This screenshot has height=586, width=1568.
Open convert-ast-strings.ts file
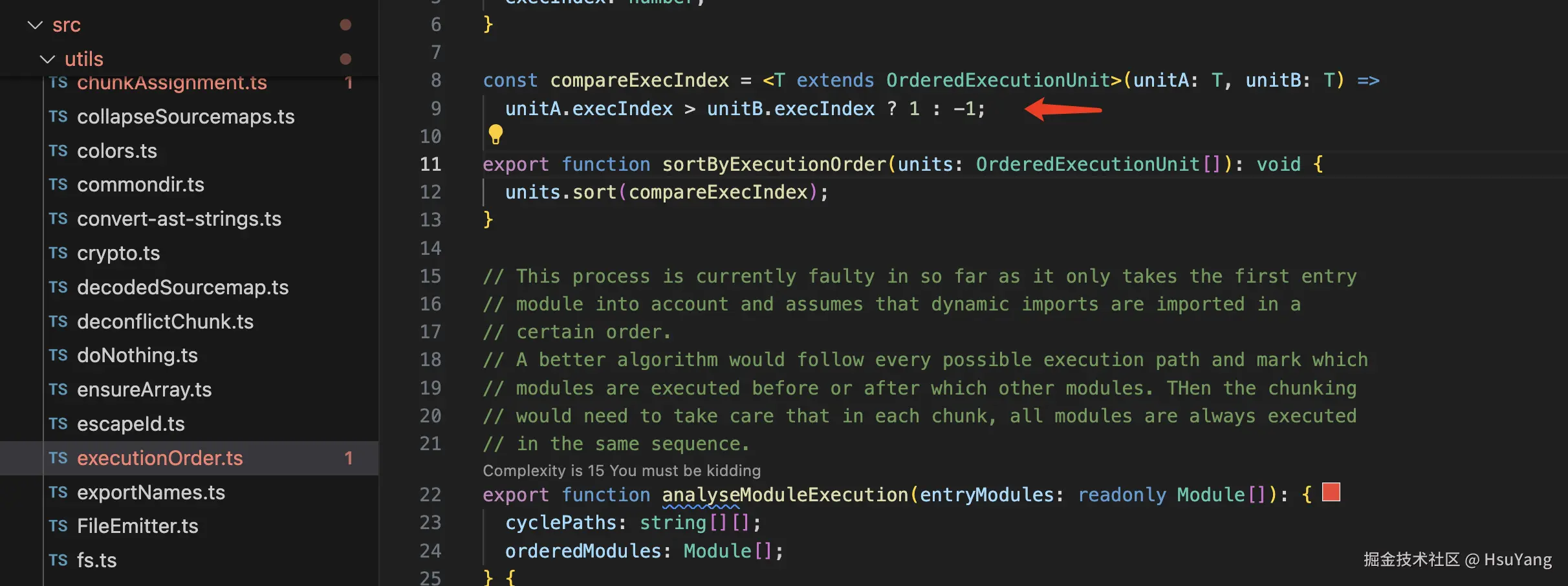[x=179, y=219]
